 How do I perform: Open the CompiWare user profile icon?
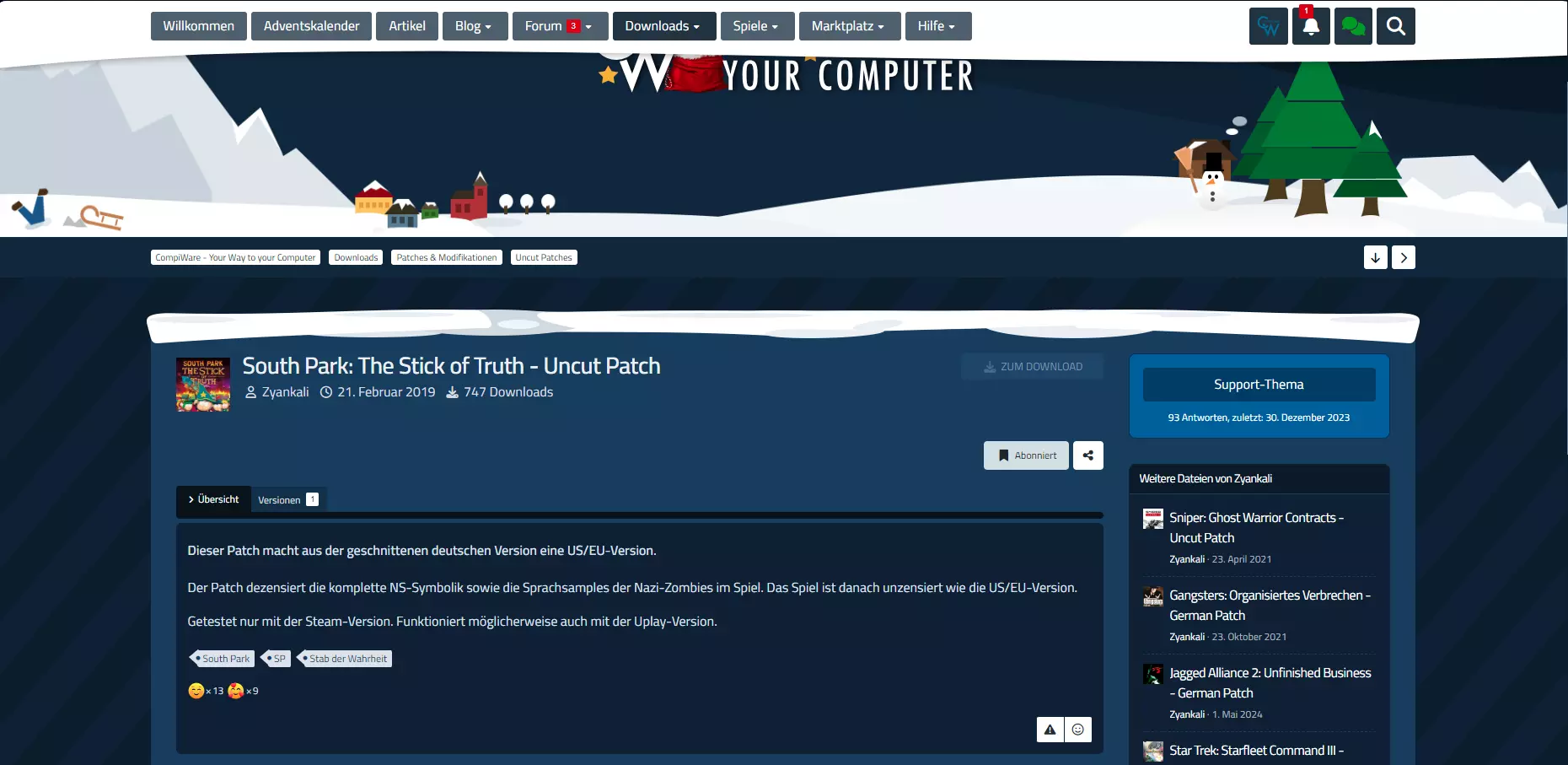click(x=1268, y=26)
